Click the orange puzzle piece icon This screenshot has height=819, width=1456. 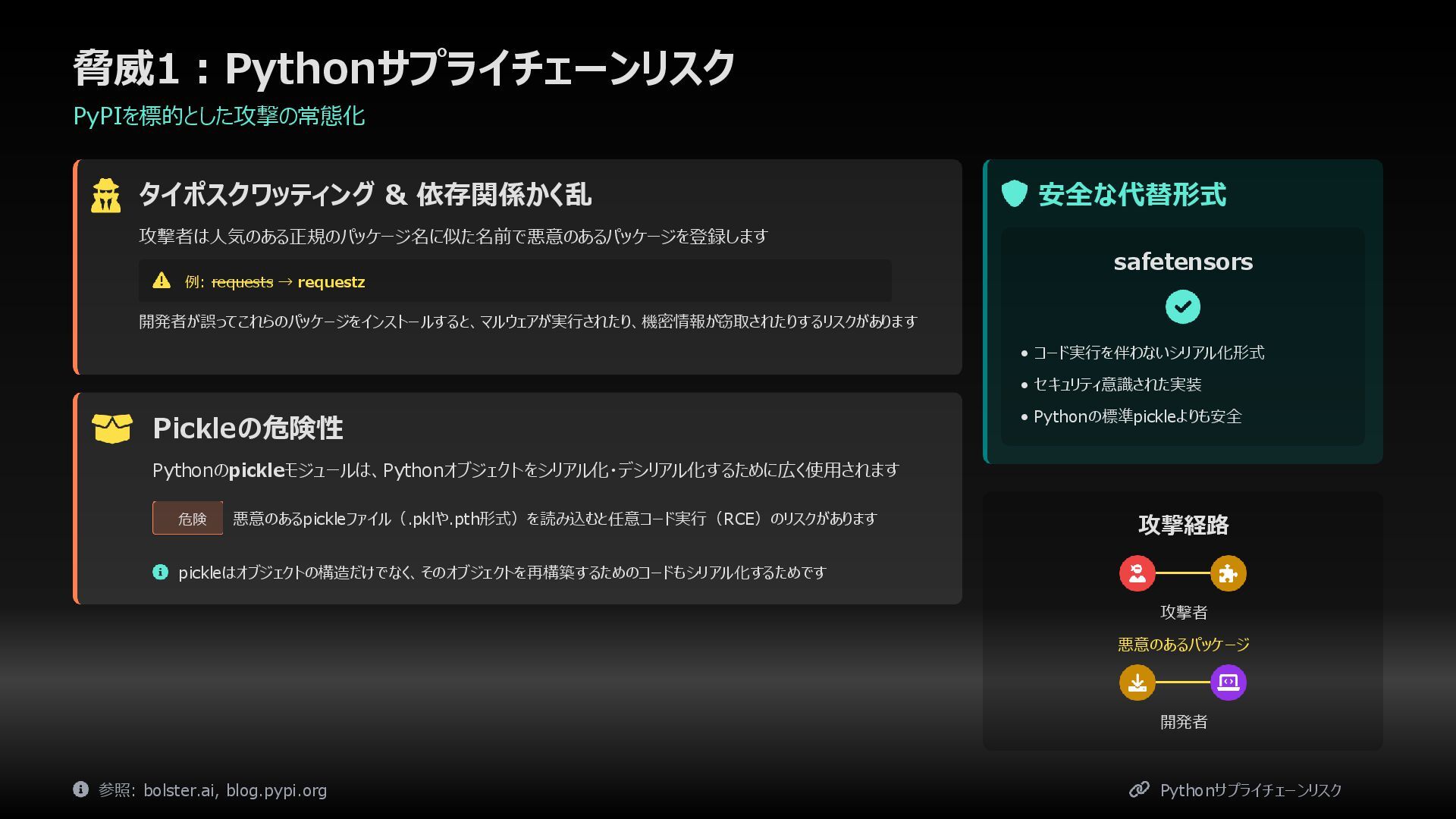click(1228, 573)
